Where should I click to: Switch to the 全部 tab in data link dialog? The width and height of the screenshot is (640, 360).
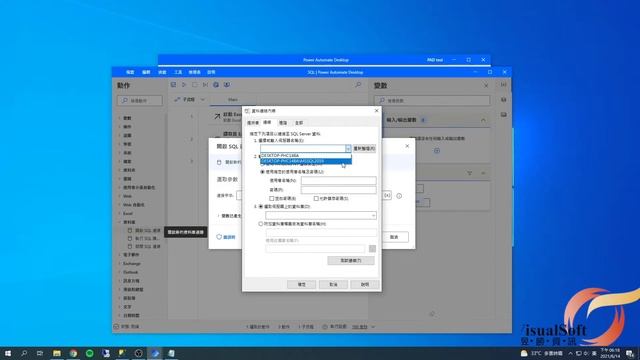299,122
